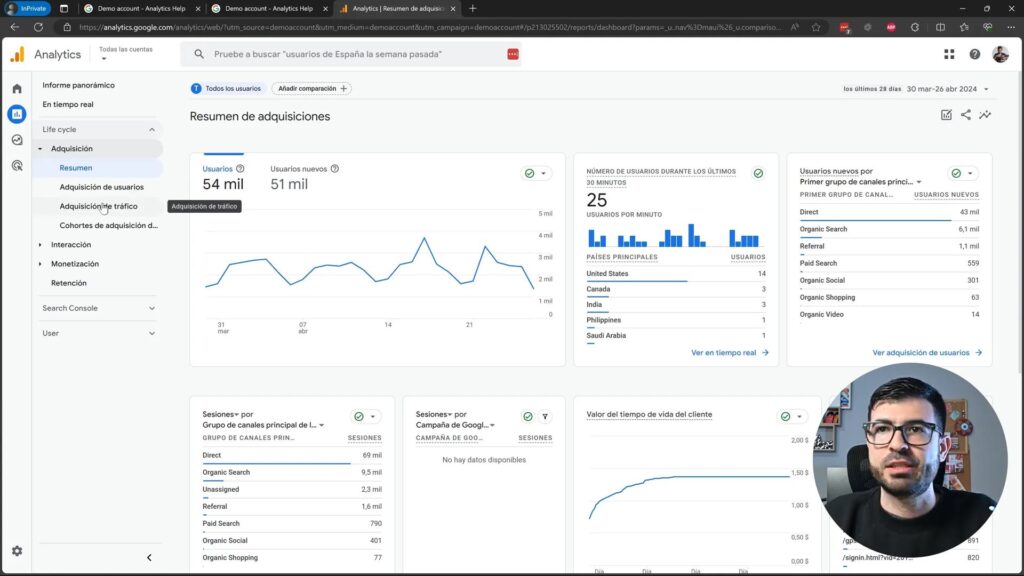This screenshot has width=1024, height=576.
Task: Select the Reports icon in left rail
Action: pyautogui.click(x=17, y=114)
